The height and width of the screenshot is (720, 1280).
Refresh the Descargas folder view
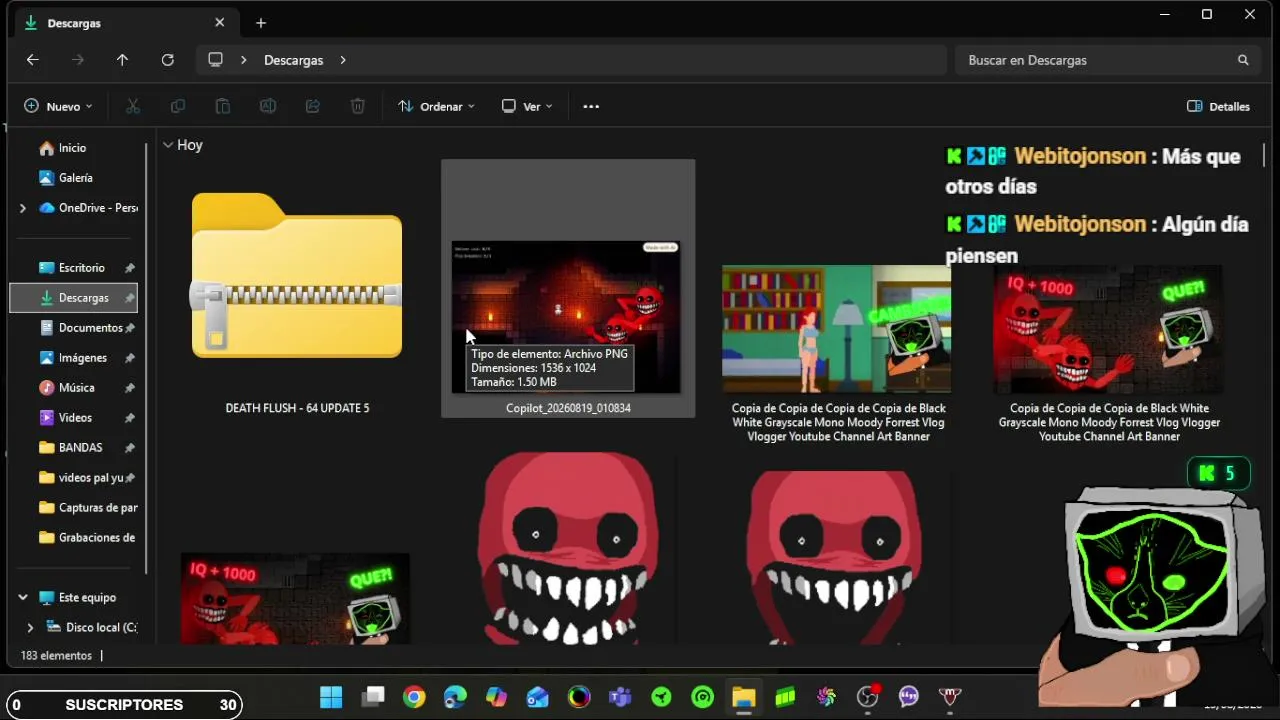pos(167,60)
